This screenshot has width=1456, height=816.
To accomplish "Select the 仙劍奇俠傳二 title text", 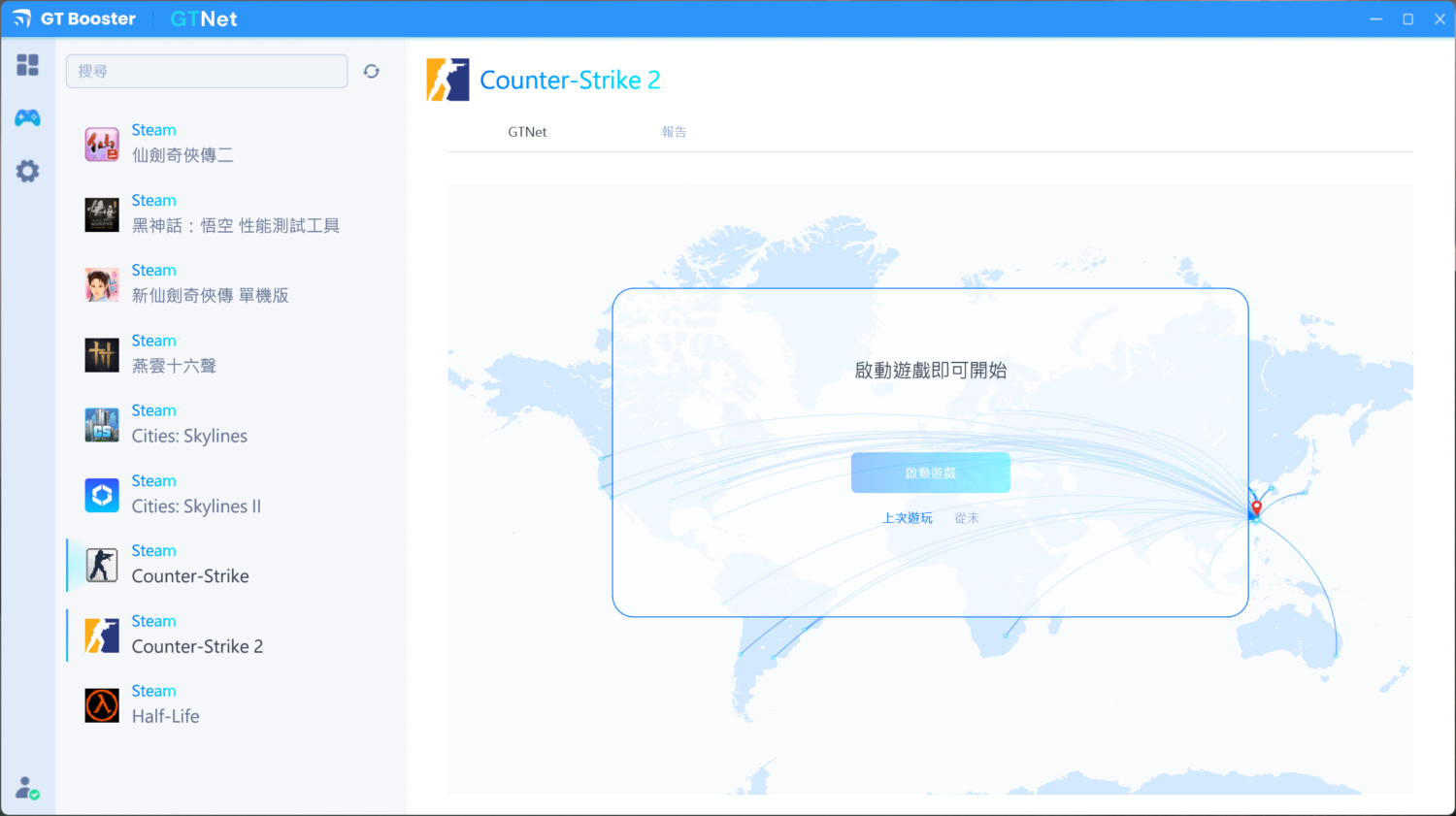I will click(x=182, y=155).
